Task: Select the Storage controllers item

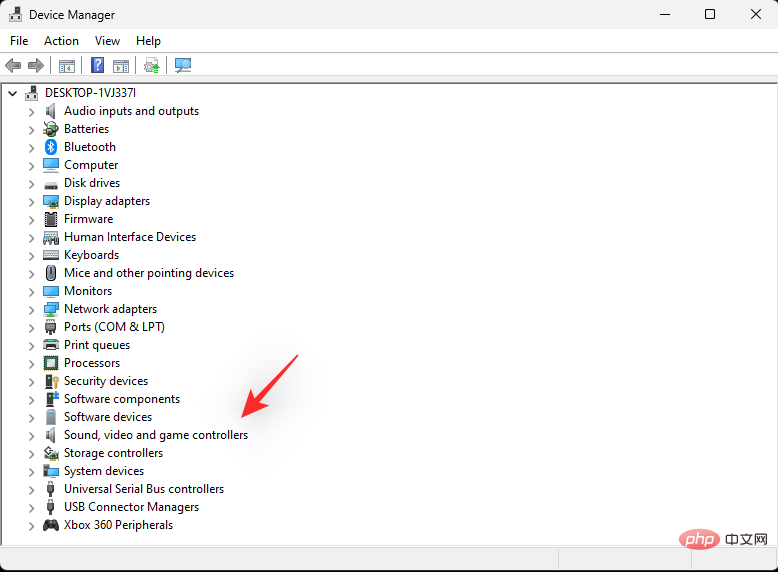Action: coord(113,453)
